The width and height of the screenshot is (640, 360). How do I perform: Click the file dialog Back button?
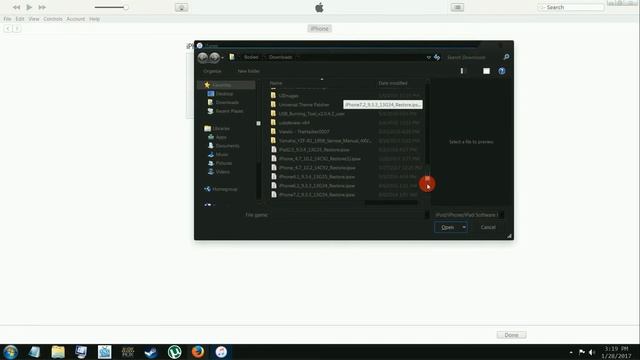[x=202, y=58]
